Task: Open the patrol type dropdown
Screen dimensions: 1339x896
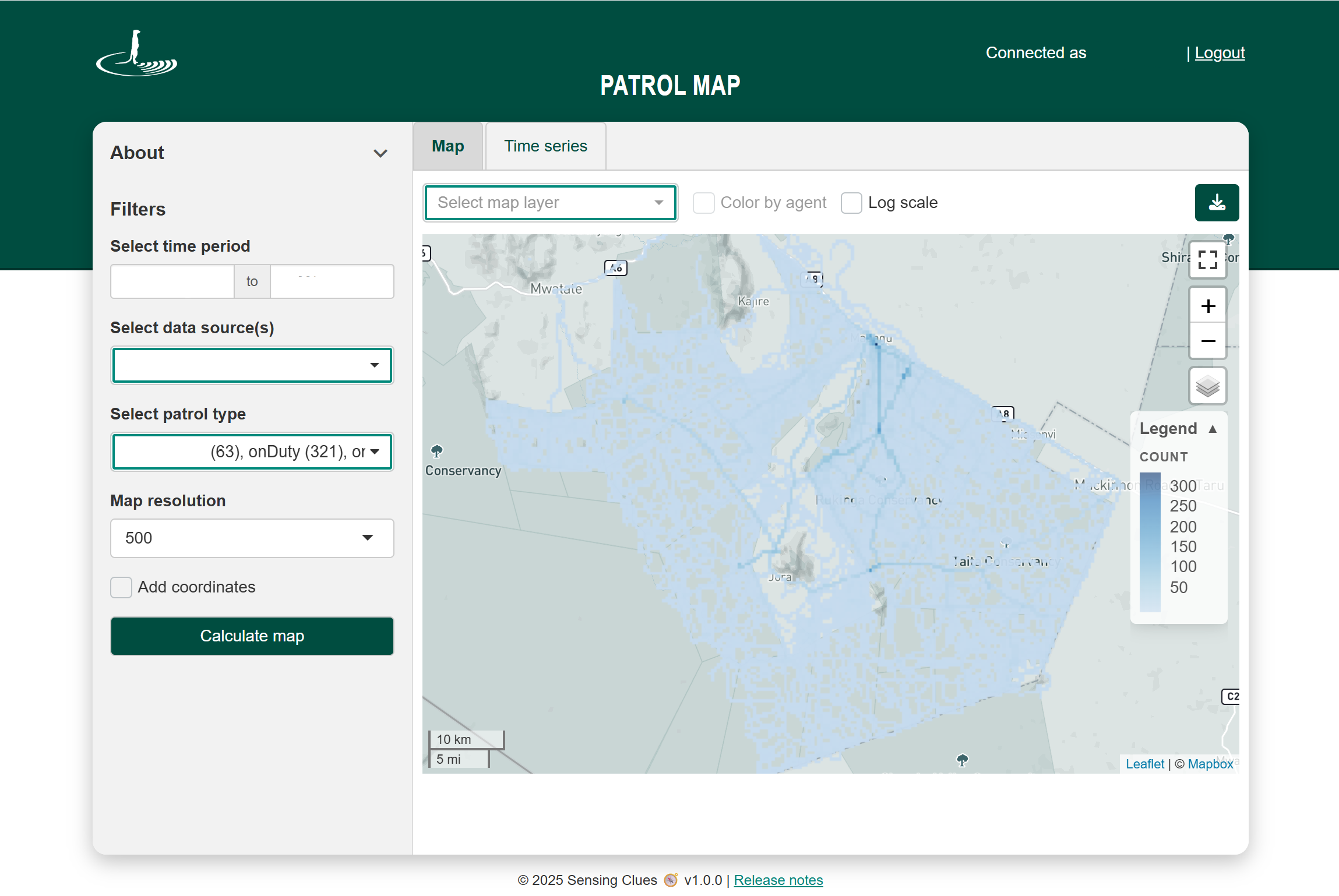Action: point(252,451)
